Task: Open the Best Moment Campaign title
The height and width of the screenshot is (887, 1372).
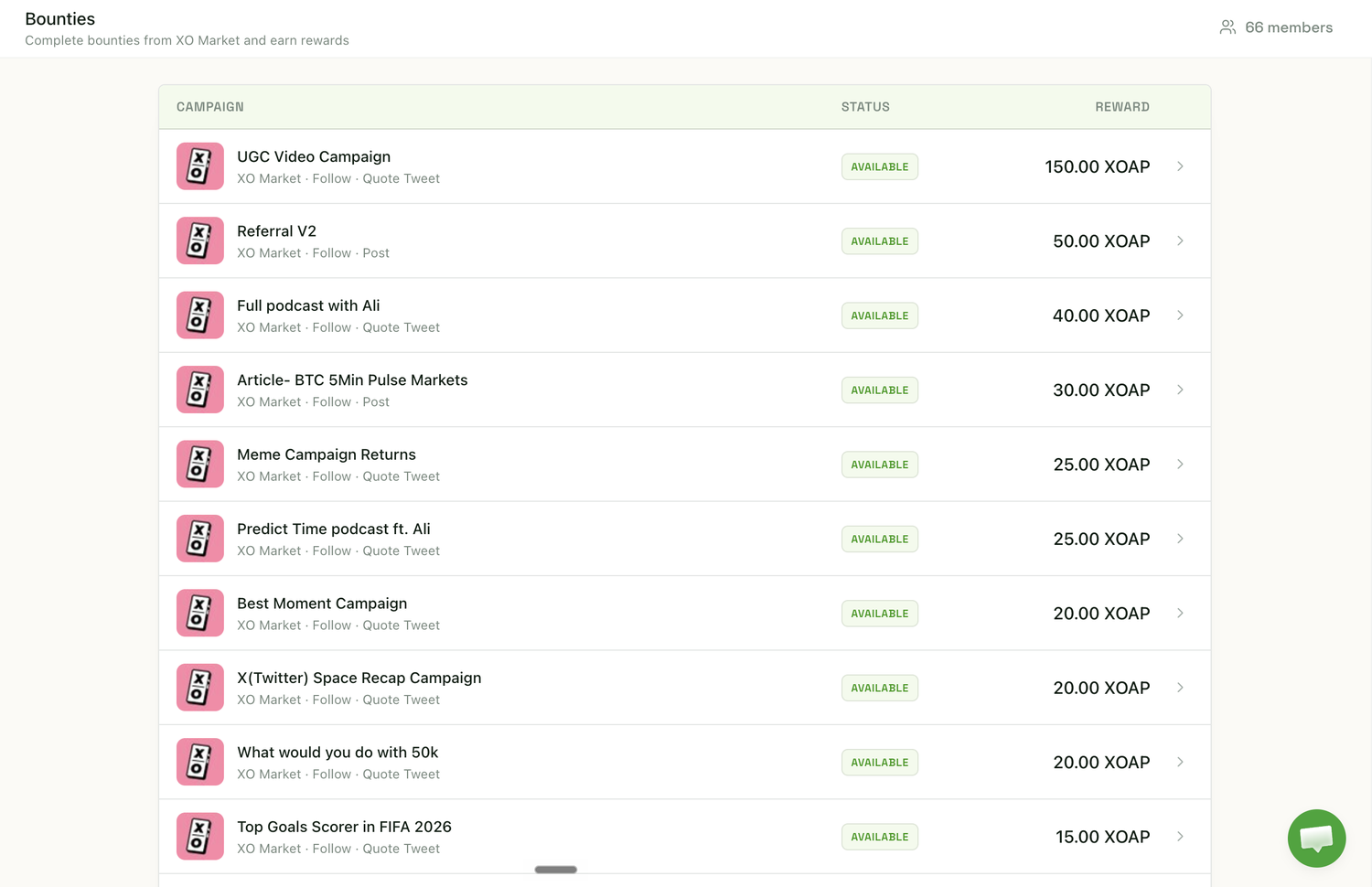Action: (x=322, y=604)
